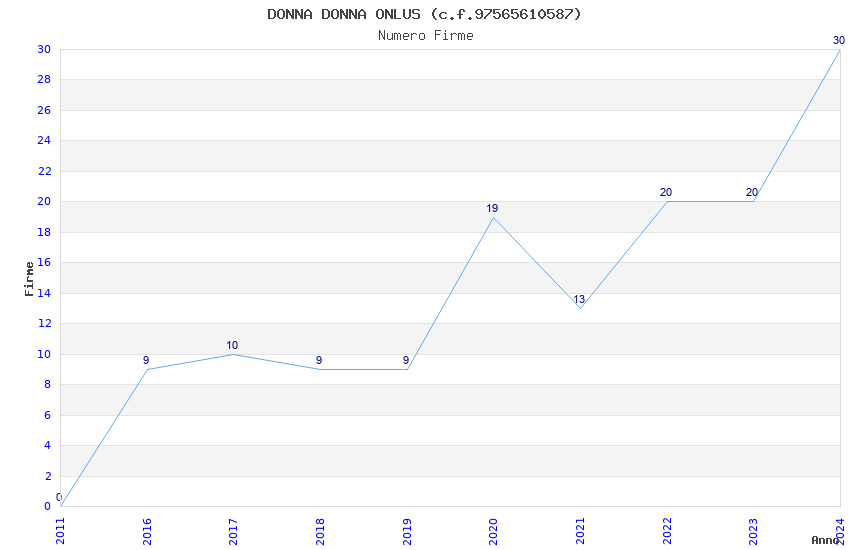Click the x-axis year label 2024

pyautogui.click(x=840, y=532)
